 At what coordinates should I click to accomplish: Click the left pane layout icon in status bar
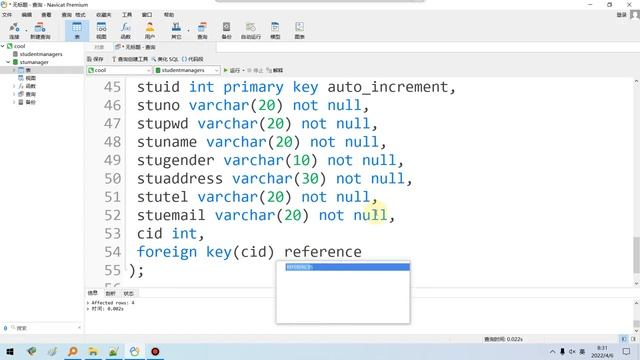click(624, 339)
